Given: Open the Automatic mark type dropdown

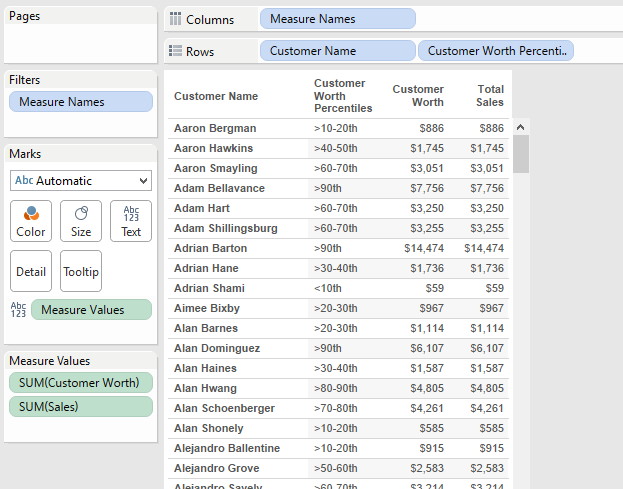Looking at the screenshot, I should tap(81, 181).
